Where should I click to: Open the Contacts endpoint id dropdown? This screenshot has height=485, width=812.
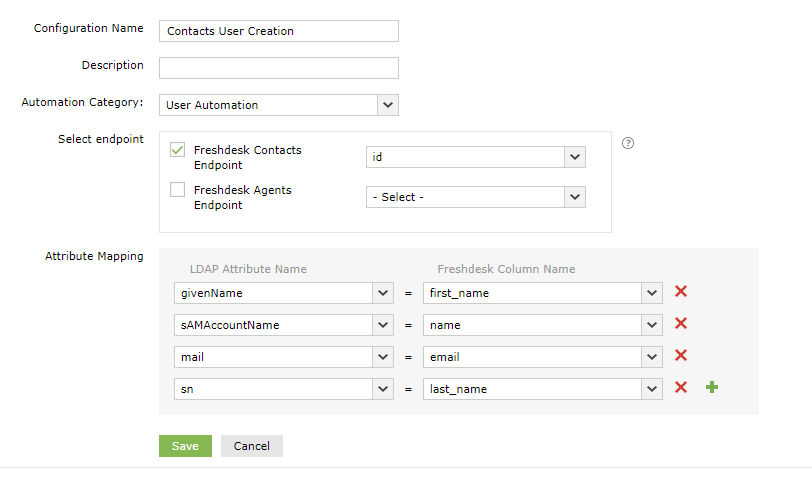(x=574, y=157)
